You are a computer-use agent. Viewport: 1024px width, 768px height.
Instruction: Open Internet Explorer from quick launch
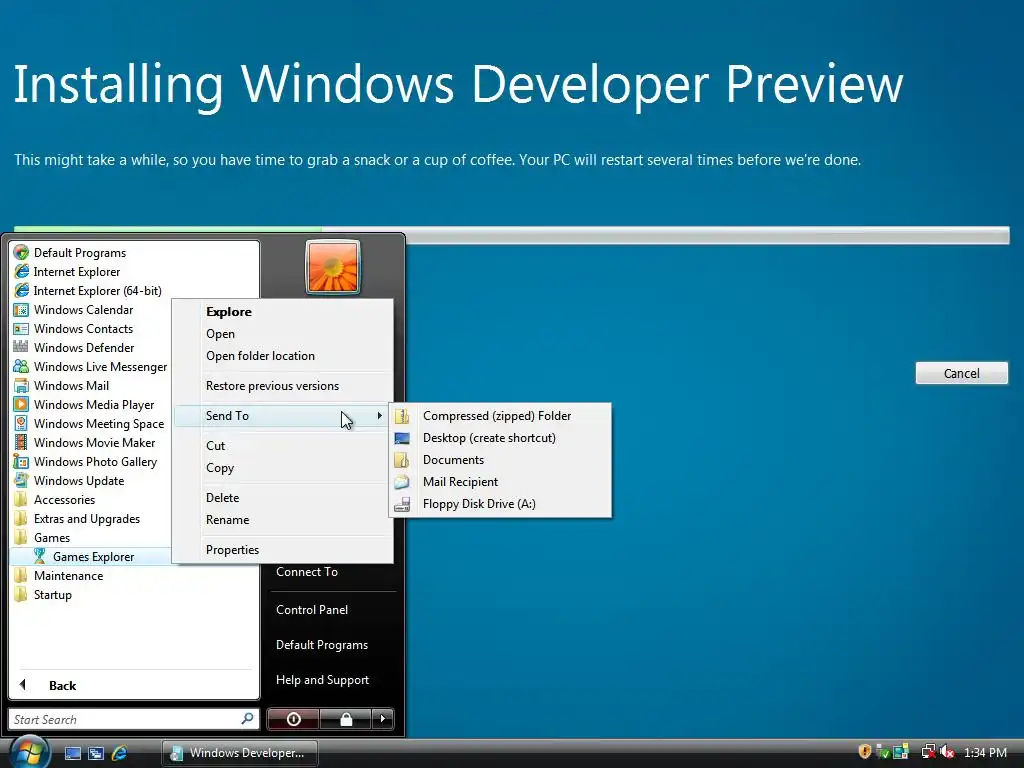120,753
